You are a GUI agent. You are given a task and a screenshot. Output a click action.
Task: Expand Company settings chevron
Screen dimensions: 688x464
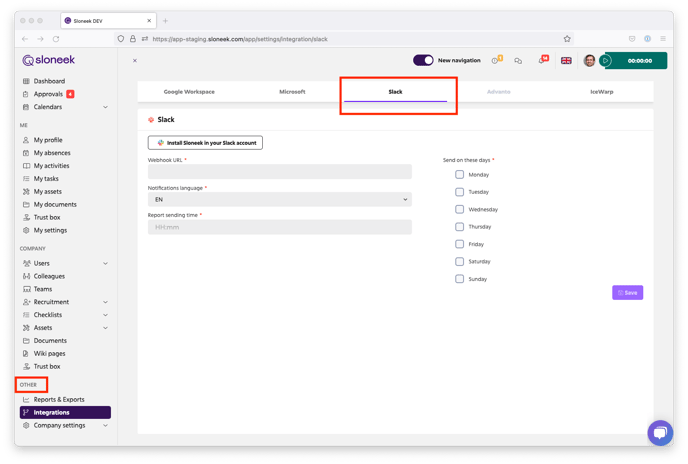pos(105,425)
